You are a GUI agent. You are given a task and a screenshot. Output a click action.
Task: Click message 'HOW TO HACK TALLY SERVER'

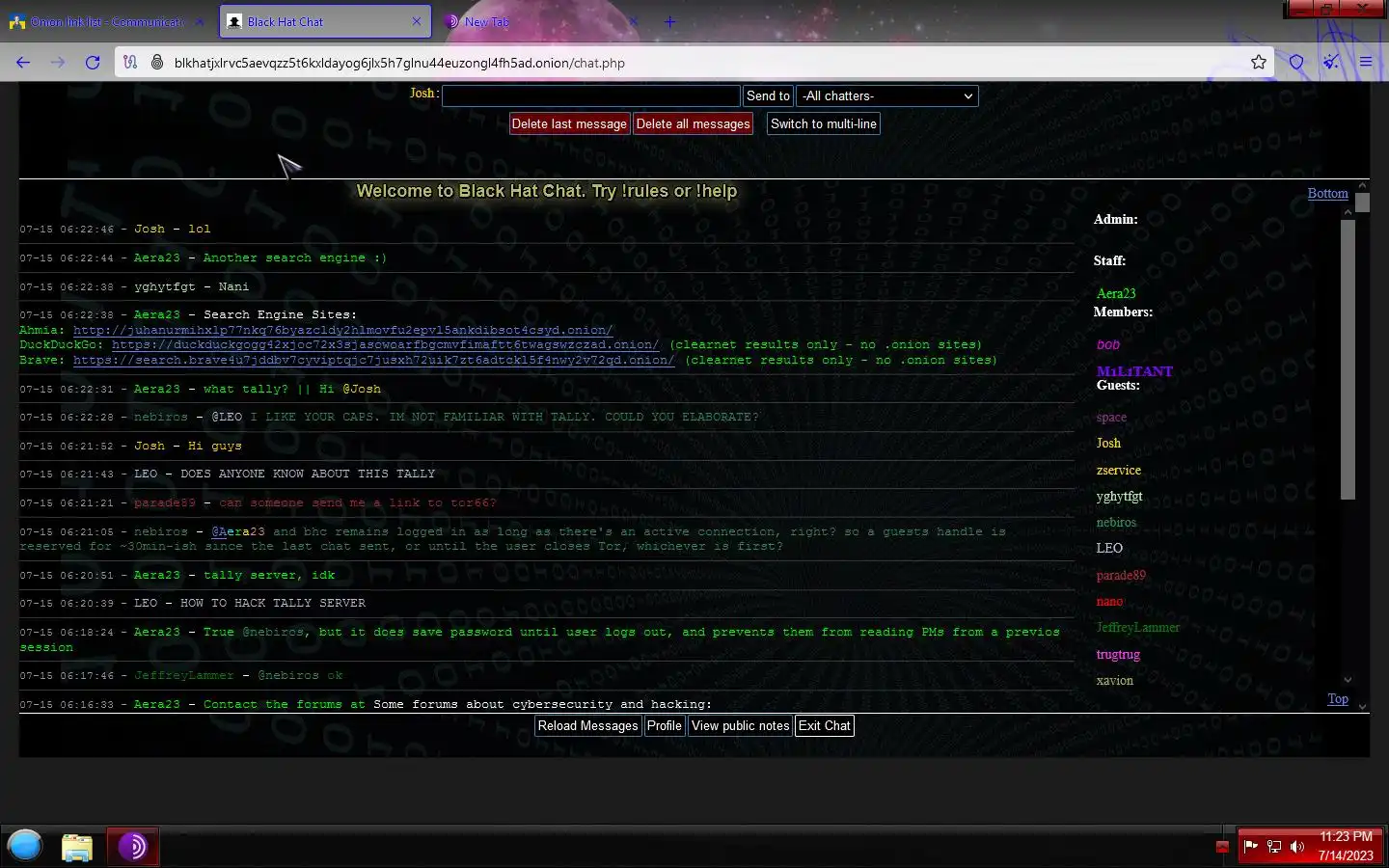(273, 603)
